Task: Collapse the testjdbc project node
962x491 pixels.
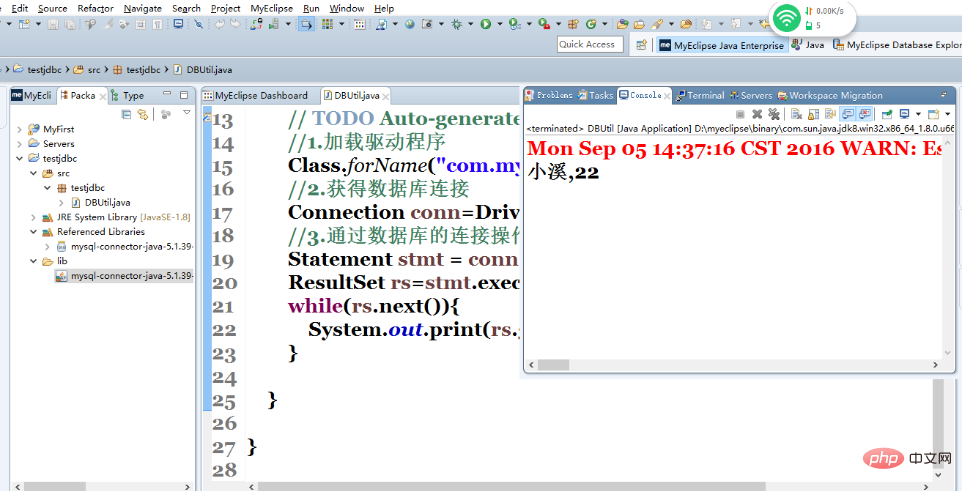Action: [x=20, y=158]
